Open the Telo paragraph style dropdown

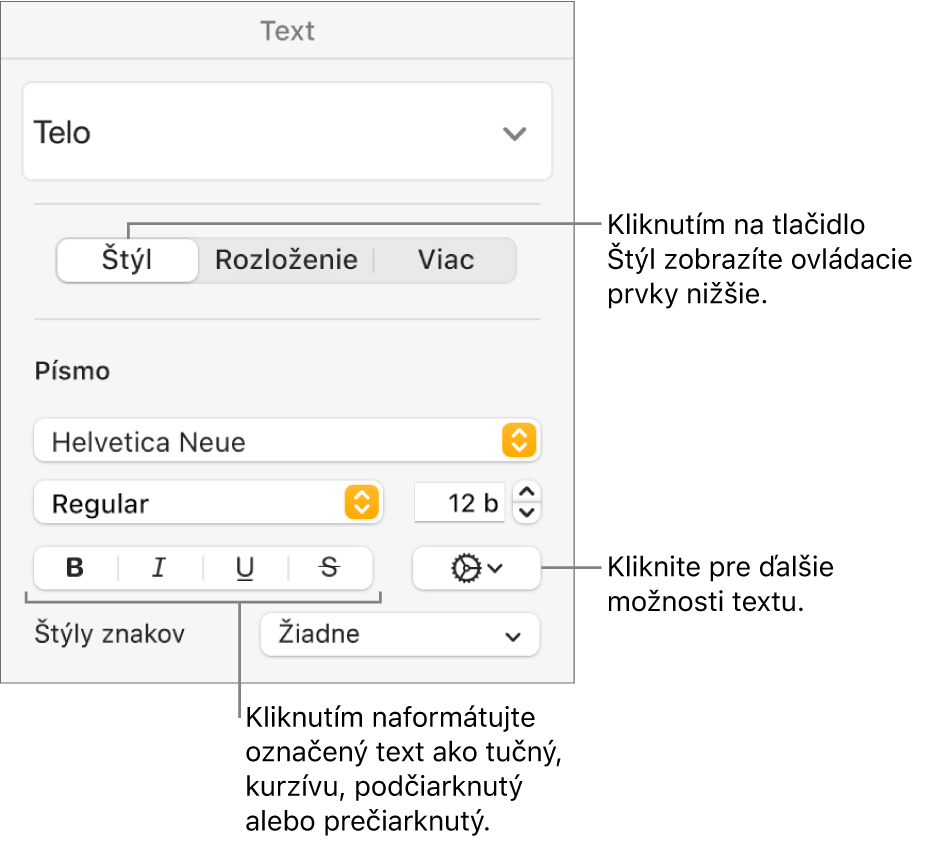287,131
